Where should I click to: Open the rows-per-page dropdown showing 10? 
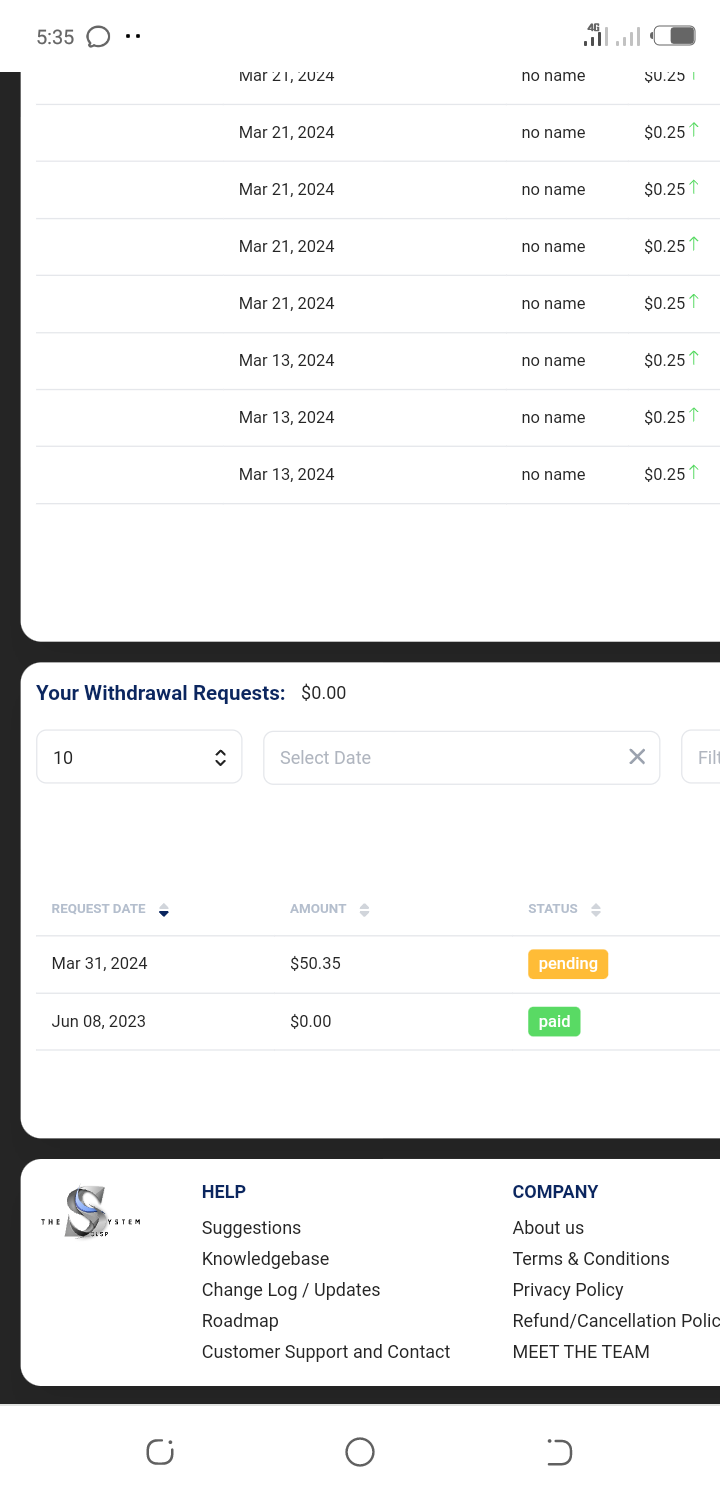coord(139,757)
